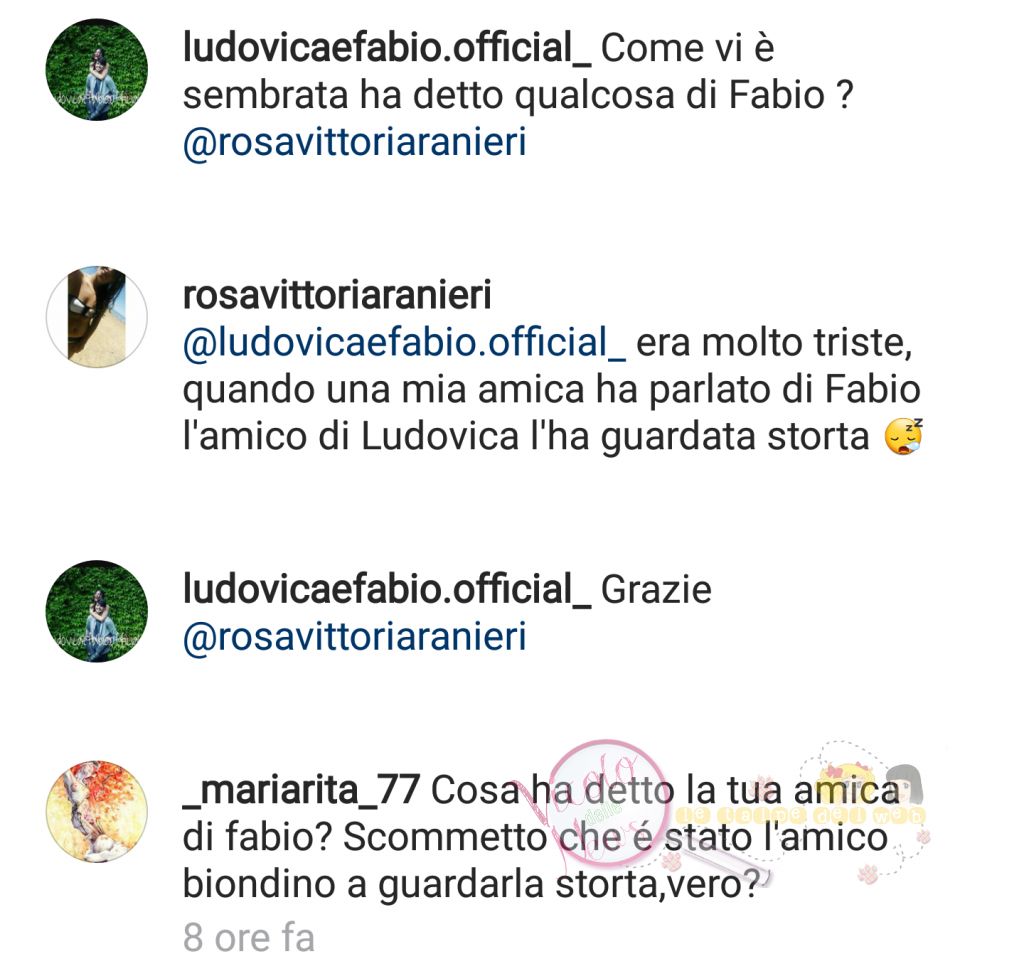The width and height of the screenshot is (1024, 976).
Task: Open ludovicaefabio.official_ username beside Grazie
Action: point(387,589)
